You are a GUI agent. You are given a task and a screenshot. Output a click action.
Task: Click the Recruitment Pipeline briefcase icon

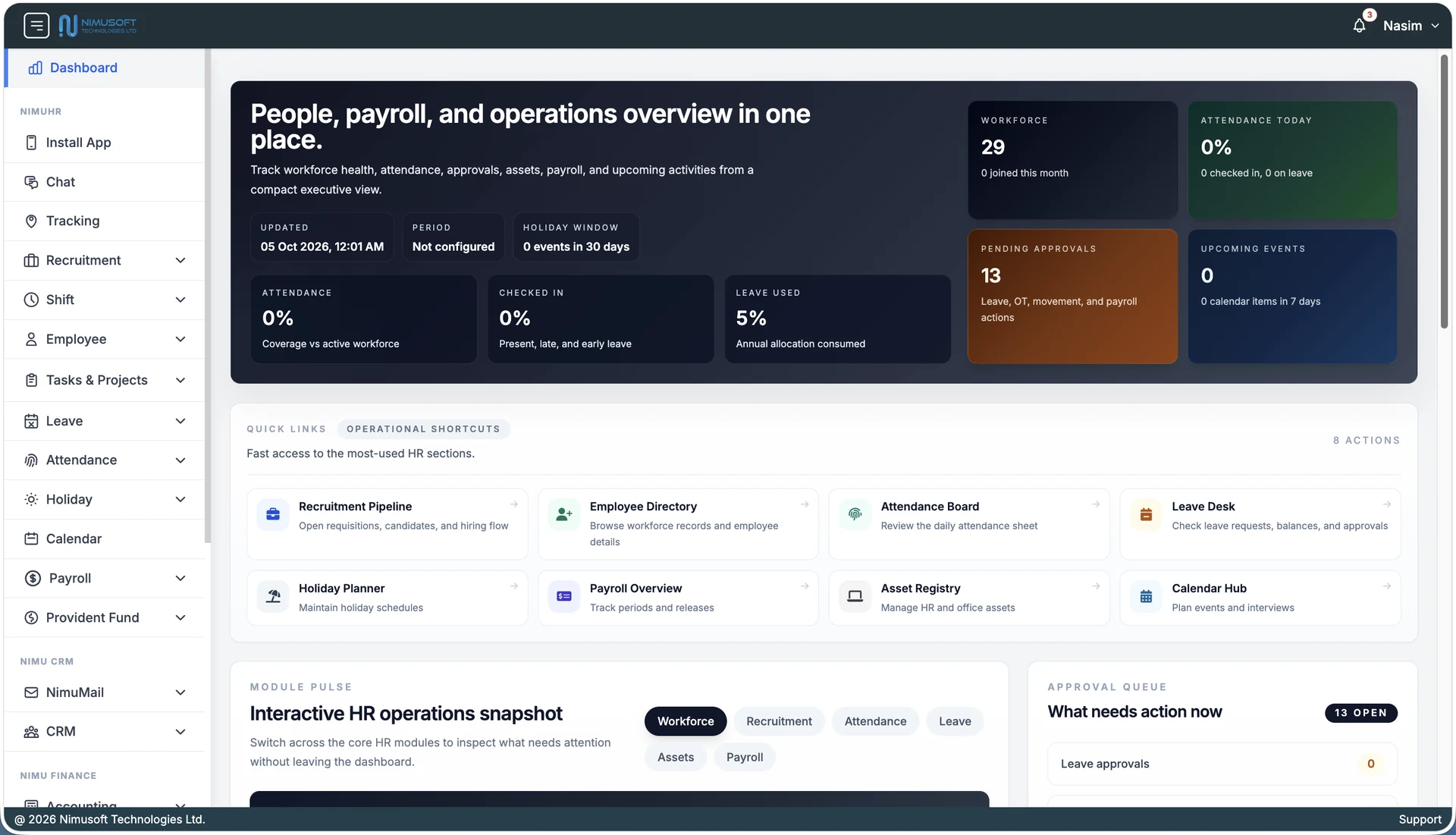tap(273, 514)
